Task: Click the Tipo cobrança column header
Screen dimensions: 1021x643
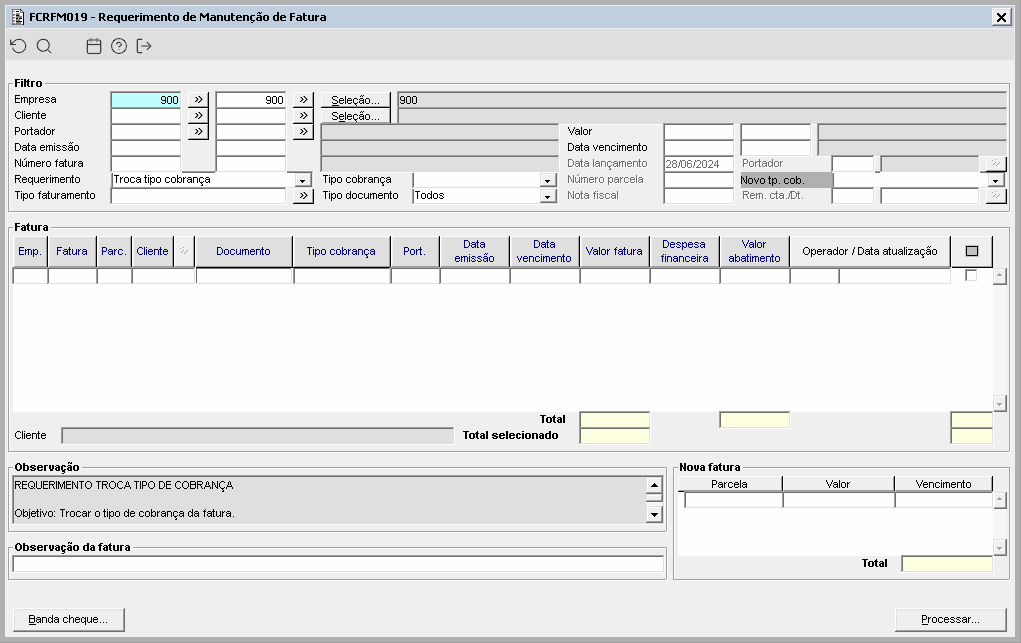Action: point(341,251)
